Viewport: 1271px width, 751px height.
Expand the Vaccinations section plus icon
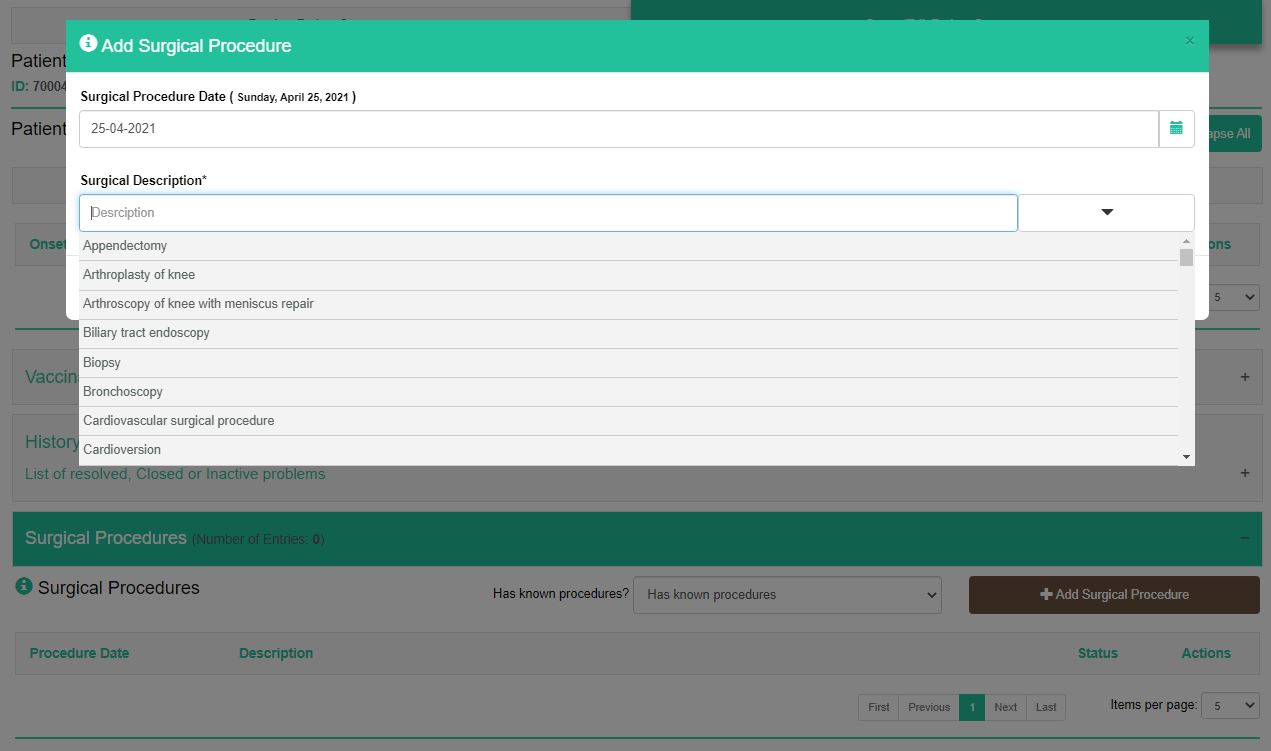1244,377
